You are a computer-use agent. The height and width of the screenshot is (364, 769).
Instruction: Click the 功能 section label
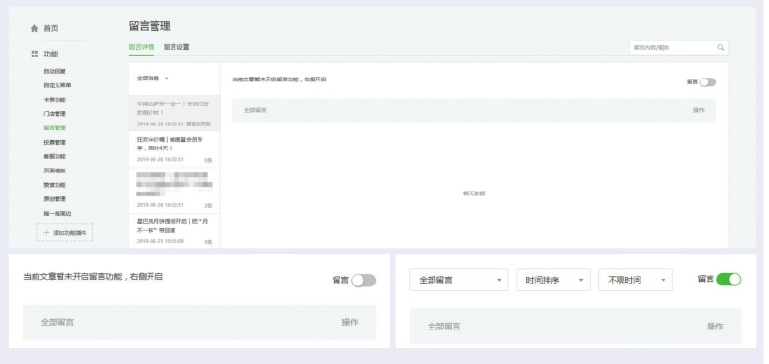[x=51, y=54]
